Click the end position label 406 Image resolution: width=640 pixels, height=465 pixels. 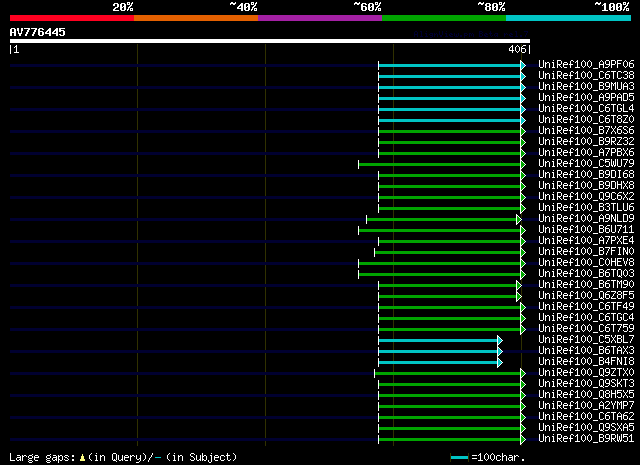pyautogui.click(x=517, y=49)
